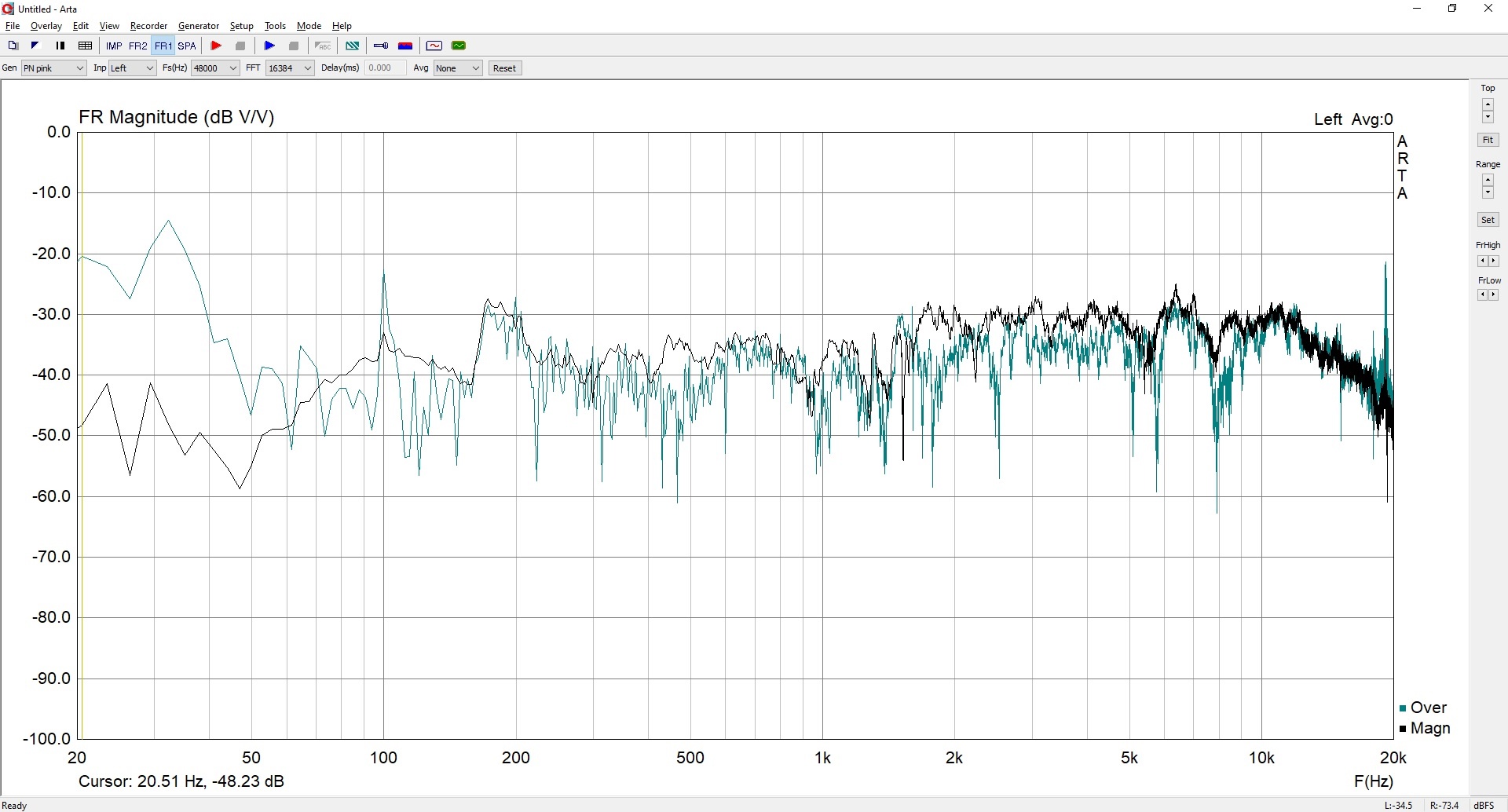Open the Tools menu

tap(275, 26)
